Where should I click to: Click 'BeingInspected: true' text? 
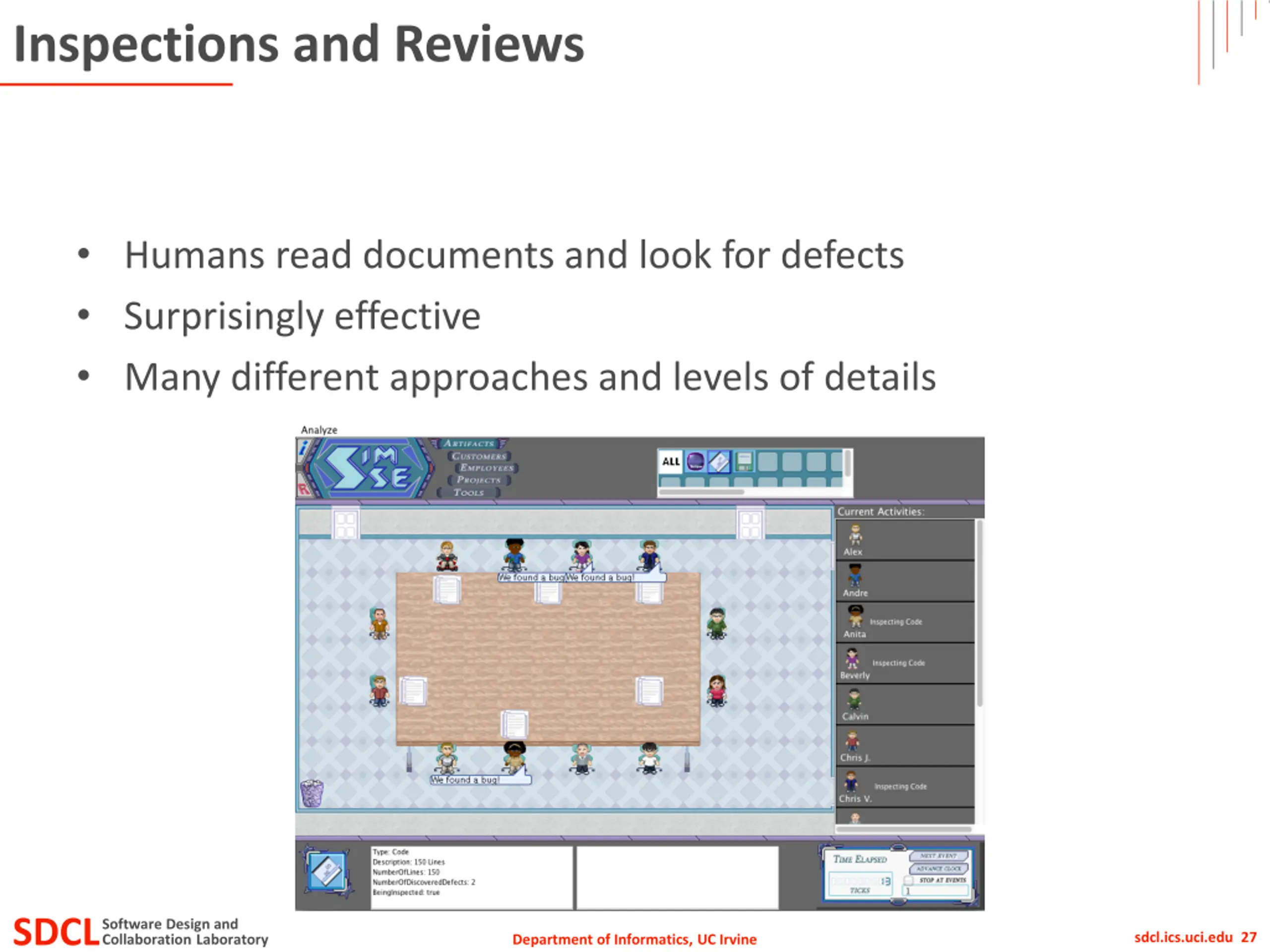406,892
